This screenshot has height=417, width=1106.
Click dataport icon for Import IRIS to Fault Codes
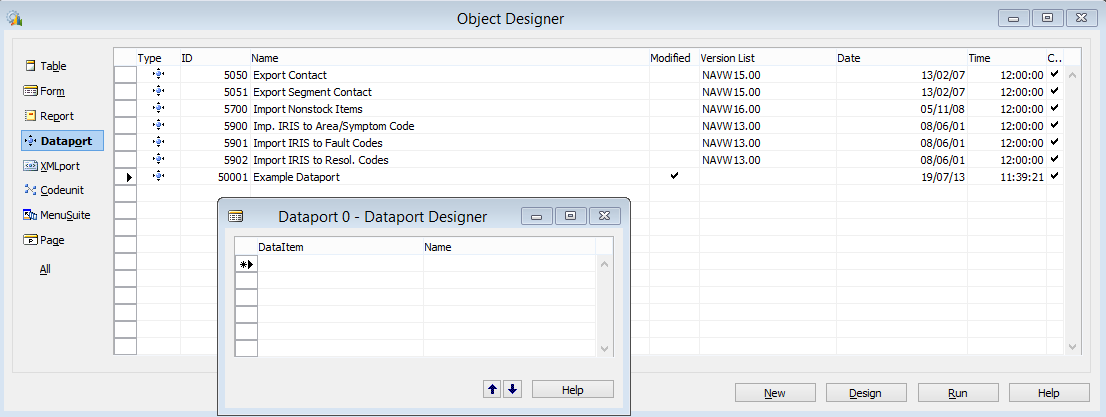[x=159, y=143]
